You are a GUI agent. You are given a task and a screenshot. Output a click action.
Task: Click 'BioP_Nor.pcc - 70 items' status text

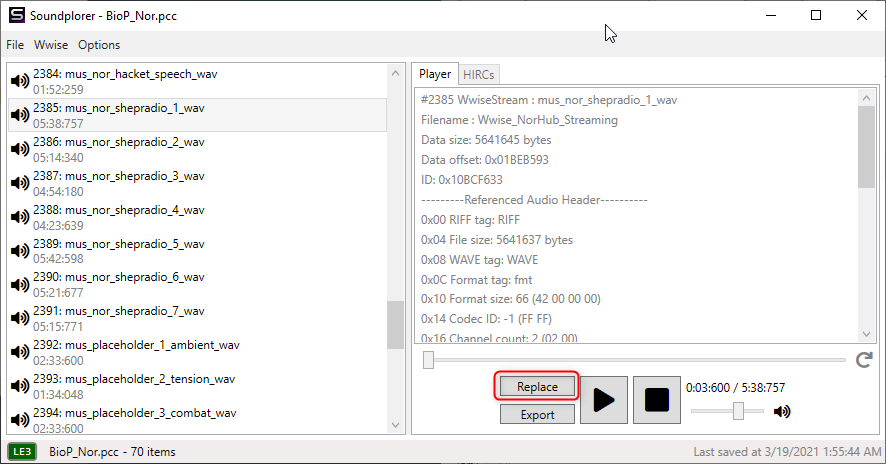(112, 452)
